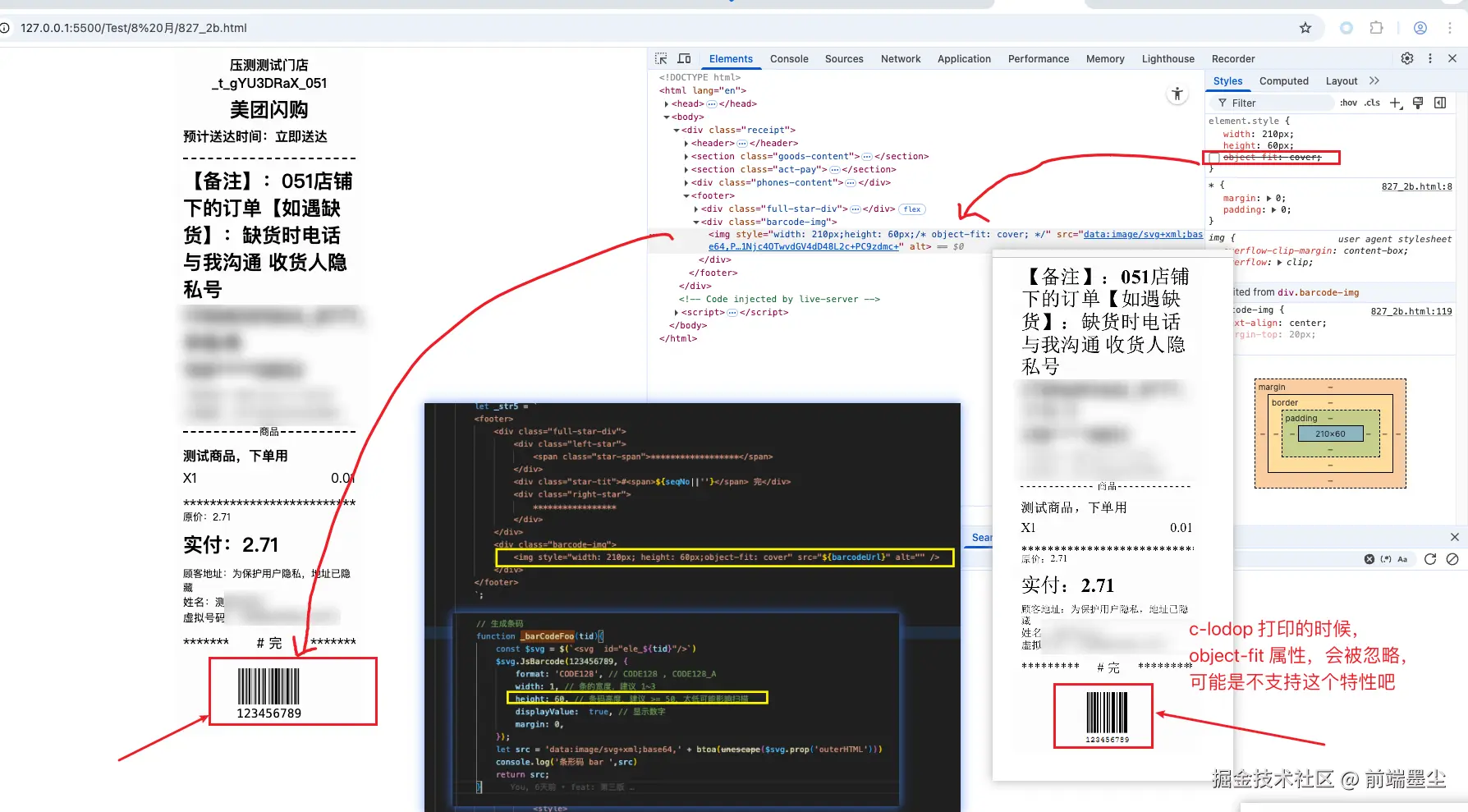The height and width of the screenshot is (812, 1468).
Task: Show the ellipsis contents of head element
Action: click(x=712, y=104)
